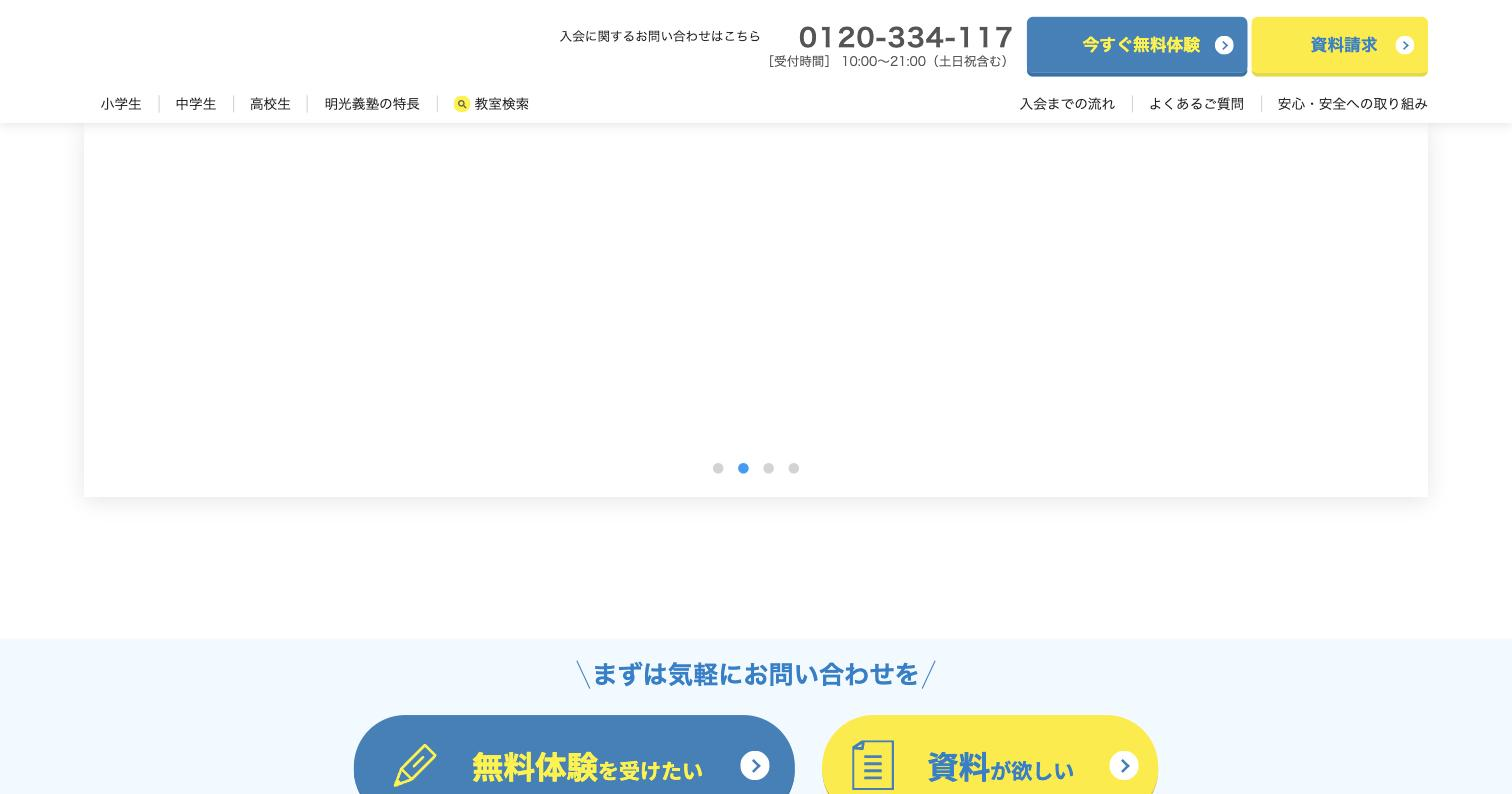Click the arrow icon on 今すぐ無料体験
Screen dimensions: 1512x794
coord(1224,45)
